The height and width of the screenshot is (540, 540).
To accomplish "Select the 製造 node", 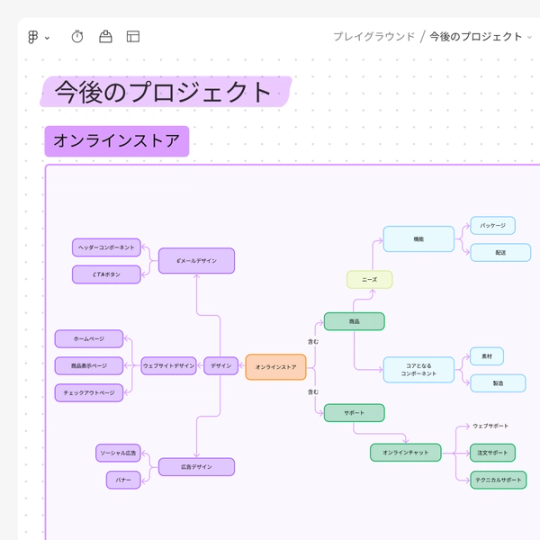I will 498,383.
